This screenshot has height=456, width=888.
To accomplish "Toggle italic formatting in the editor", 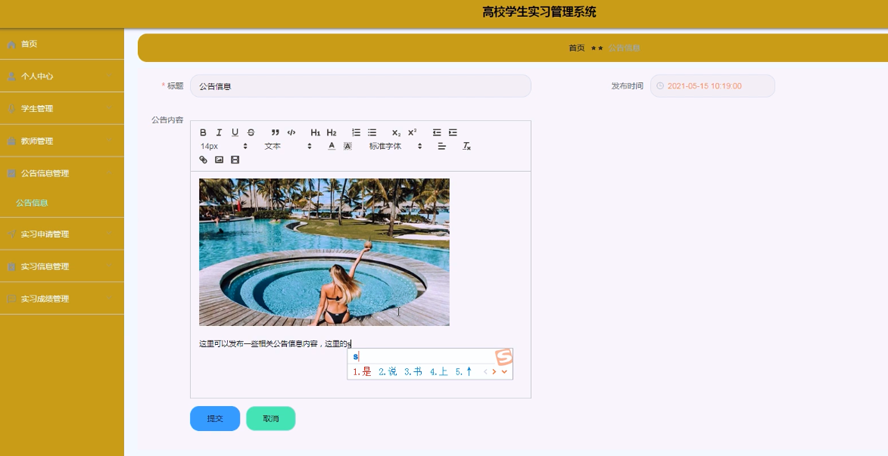I will (x=219, y=133).
